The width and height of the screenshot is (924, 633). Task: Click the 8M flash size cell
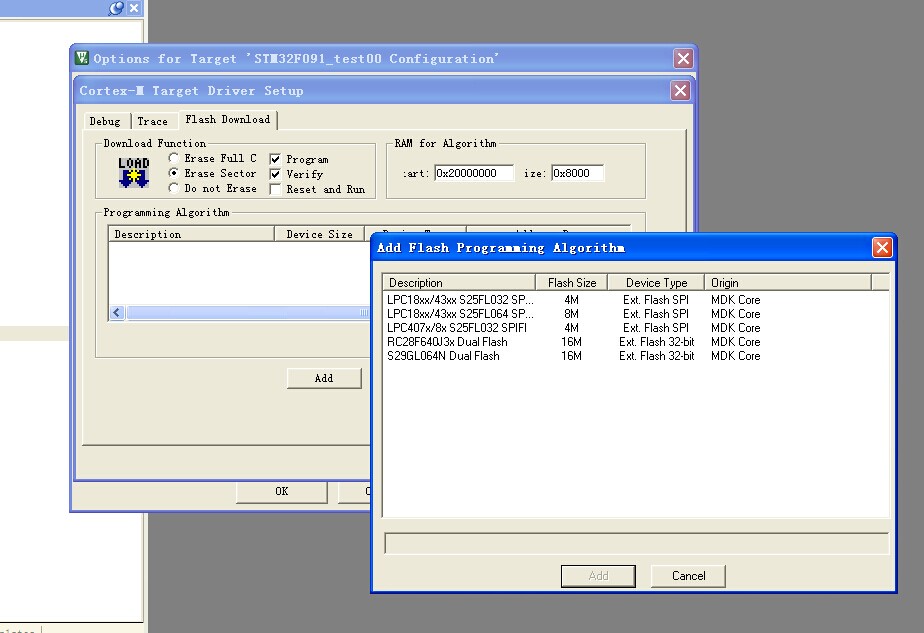click(571, 314)
